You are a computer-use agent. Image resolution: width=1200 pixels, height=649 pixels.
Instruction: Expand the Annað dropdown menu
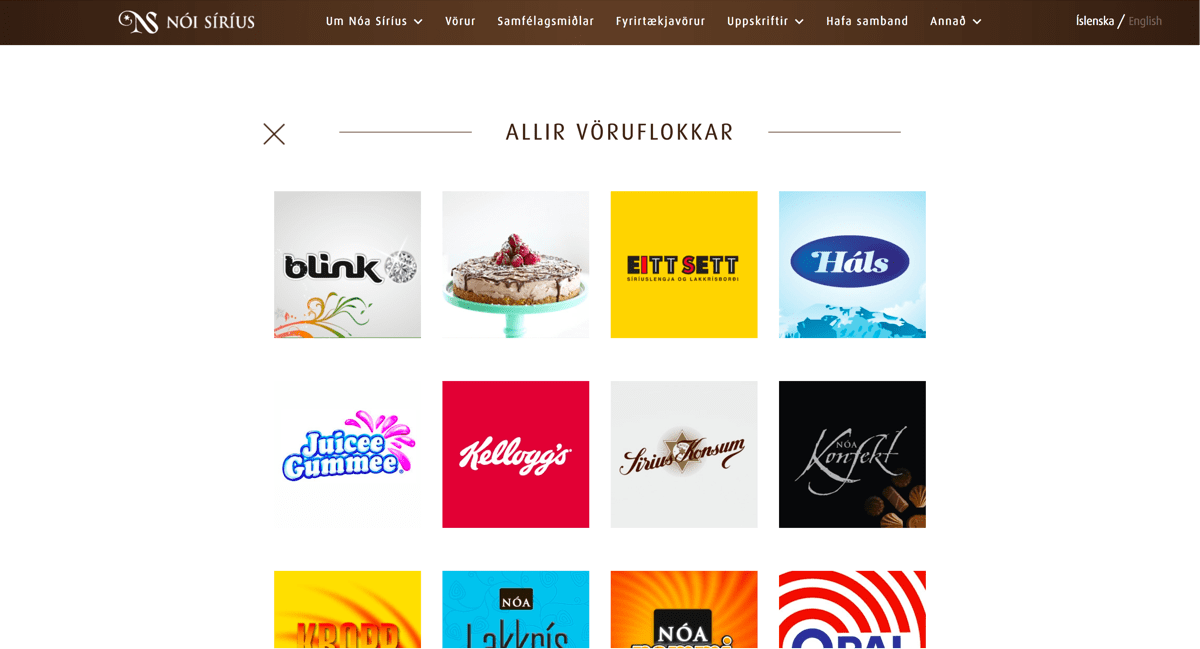(x=956, y=21)
